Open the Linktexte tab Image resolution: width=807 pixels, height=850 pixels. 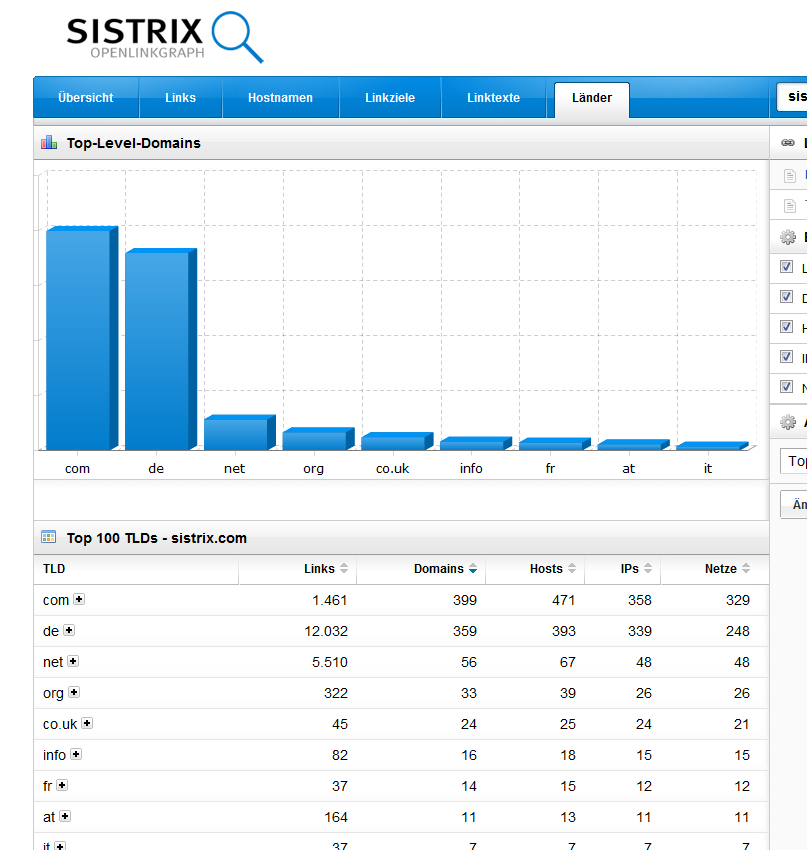(493, 98)
